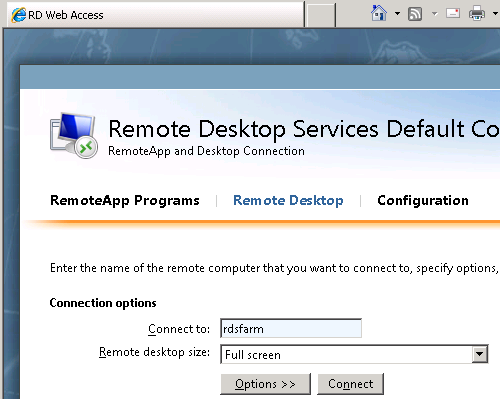The height and width of the screenshot is (399, 500).
Task: Click the Connection options heading
Action: pyautogui.click(x=103, y=303)
